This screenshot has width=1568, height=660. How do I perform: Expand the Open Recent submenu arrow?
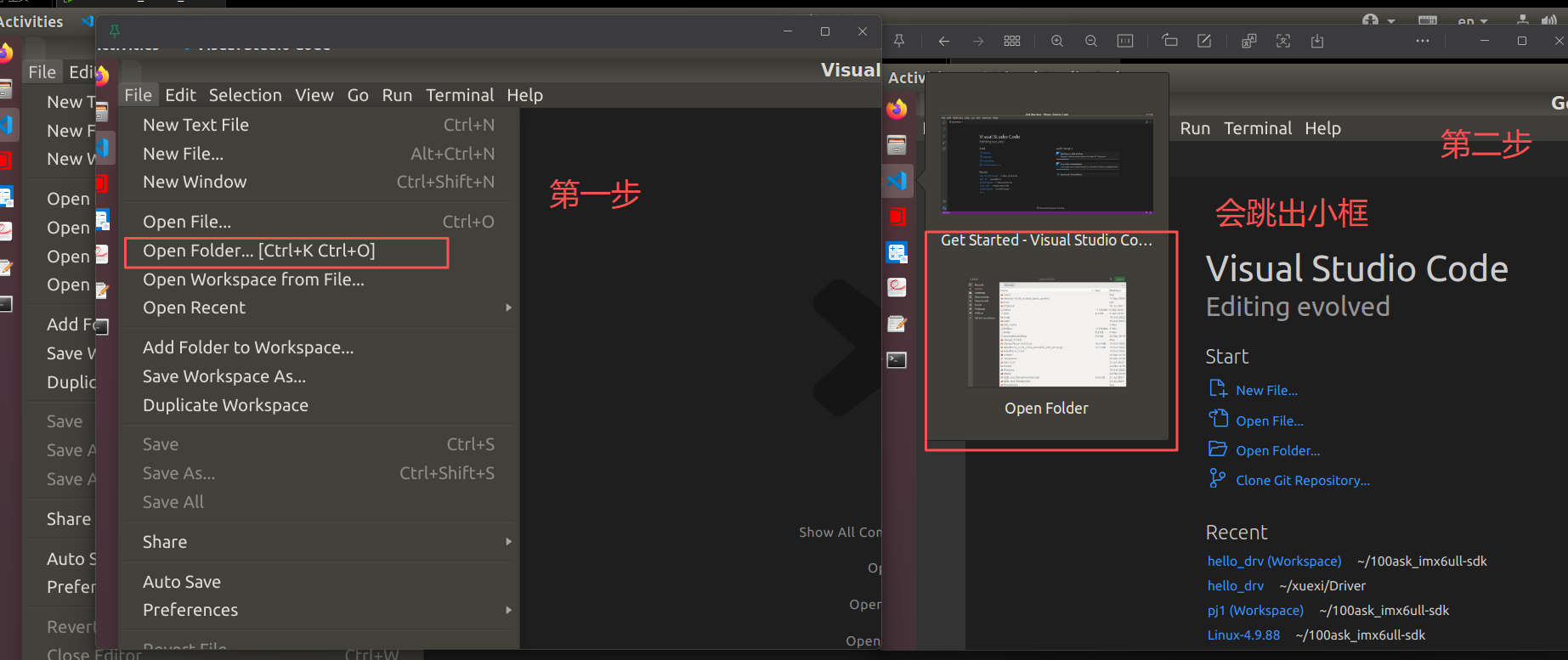[508, 307]
